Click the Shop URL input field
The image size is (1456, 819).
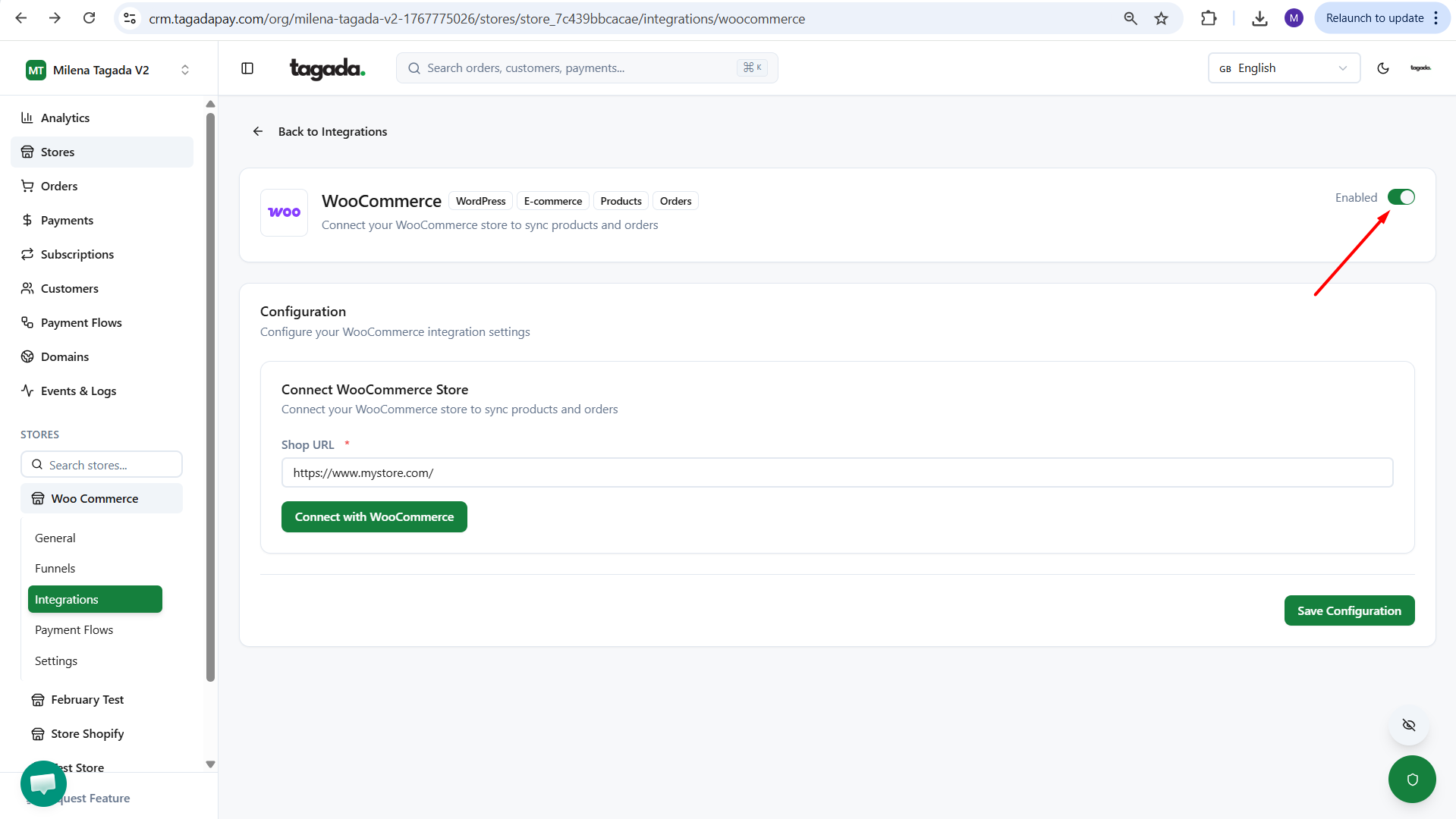pyautogui.click(x=836, y=472)
